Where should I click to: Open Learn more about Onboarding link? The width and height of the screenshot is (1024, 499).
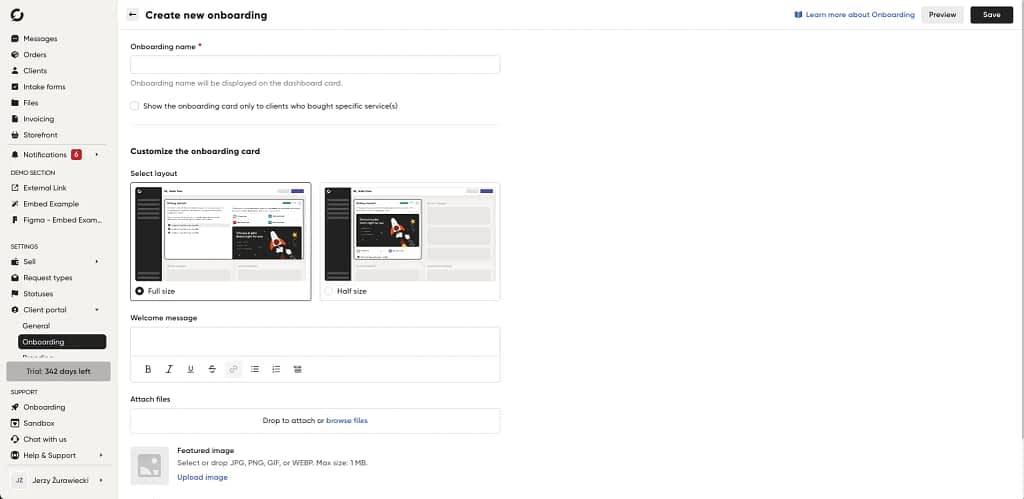[854, 15]
